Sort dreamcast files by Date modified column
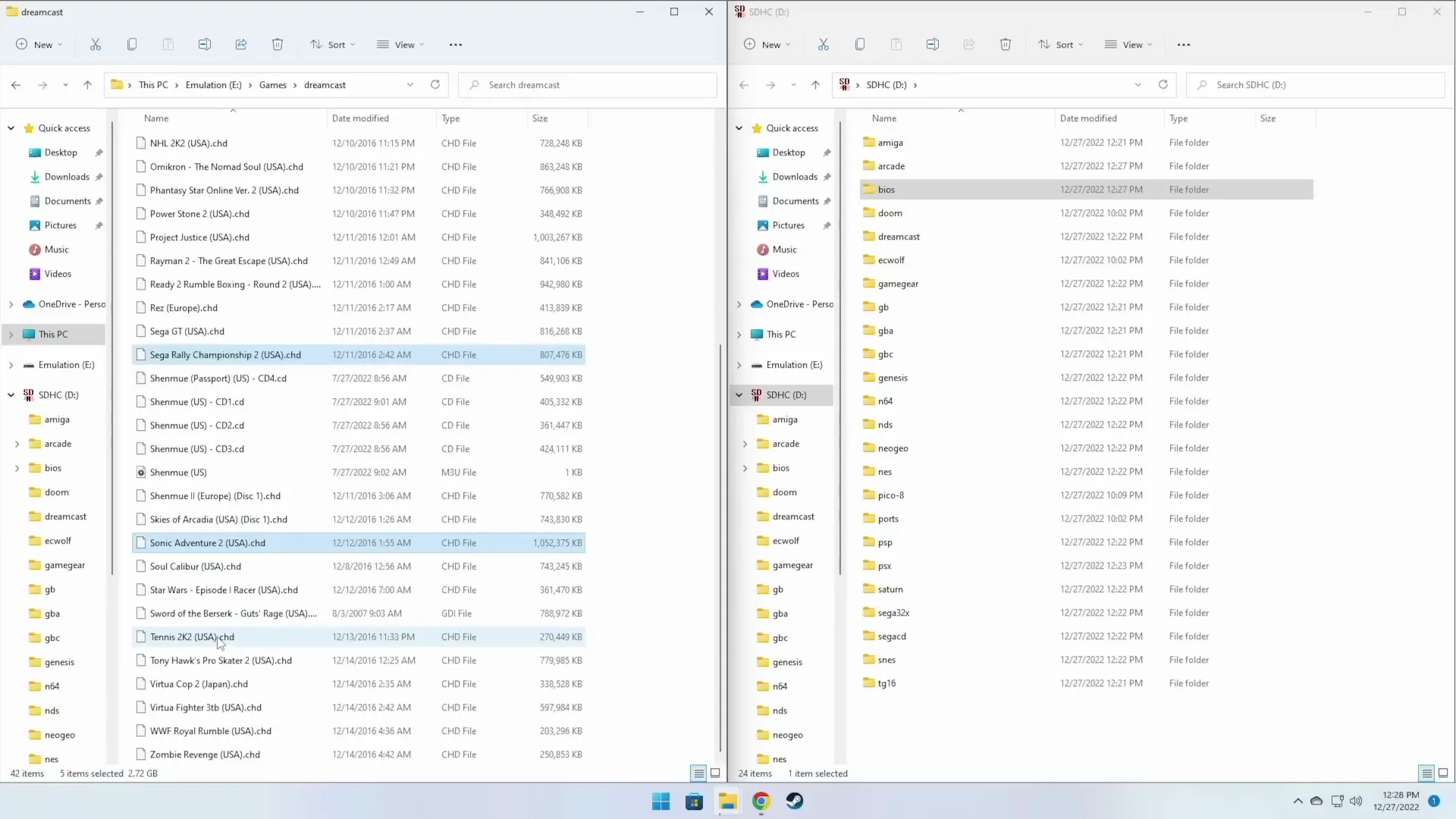The height and width of the screenshot is (819, 1456). [x=360, y=118]
